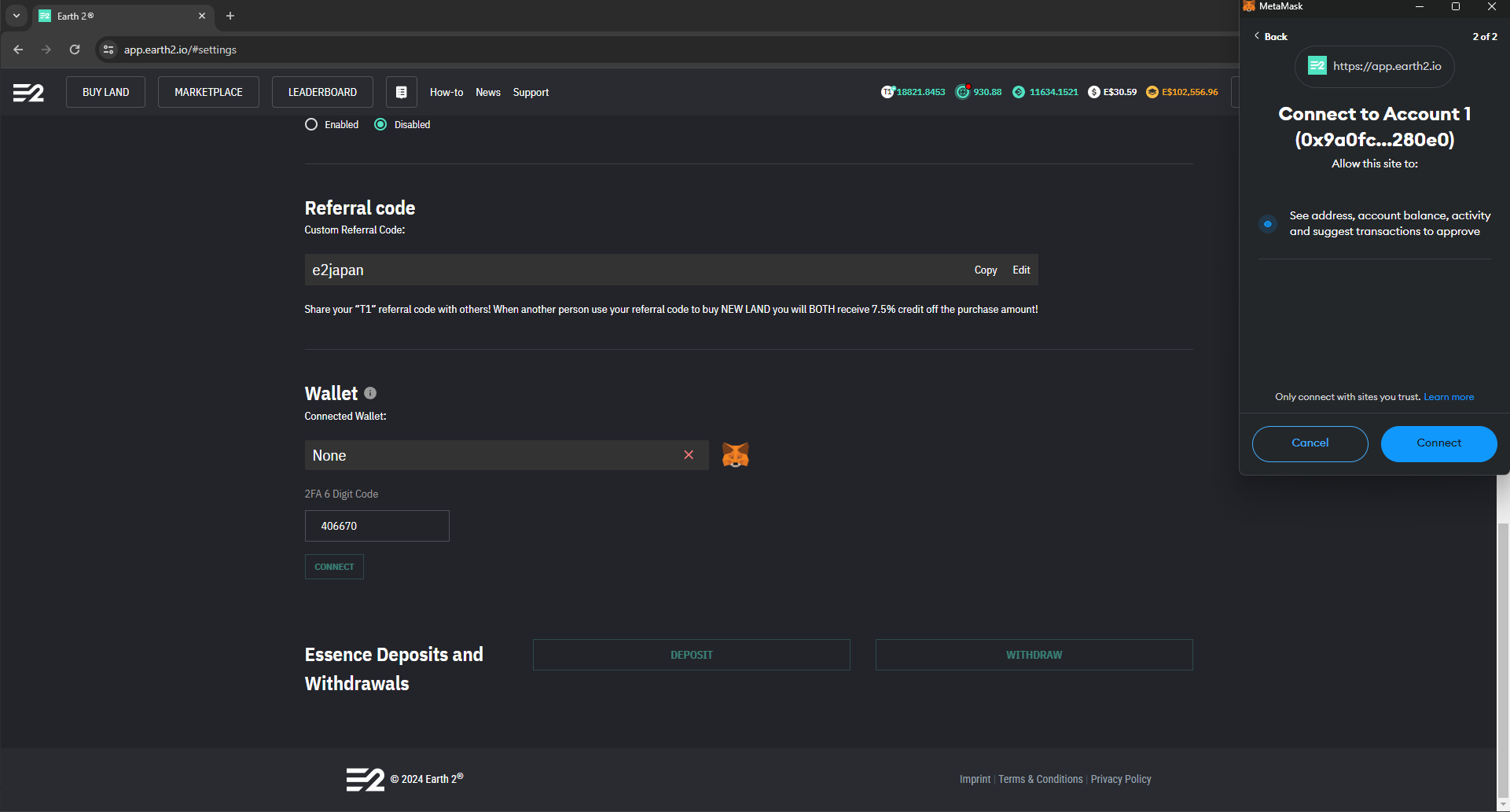Click the E$102,556.96 balance
The height and width of the screenshot is (812, 1510).
tap(1182, 92)
